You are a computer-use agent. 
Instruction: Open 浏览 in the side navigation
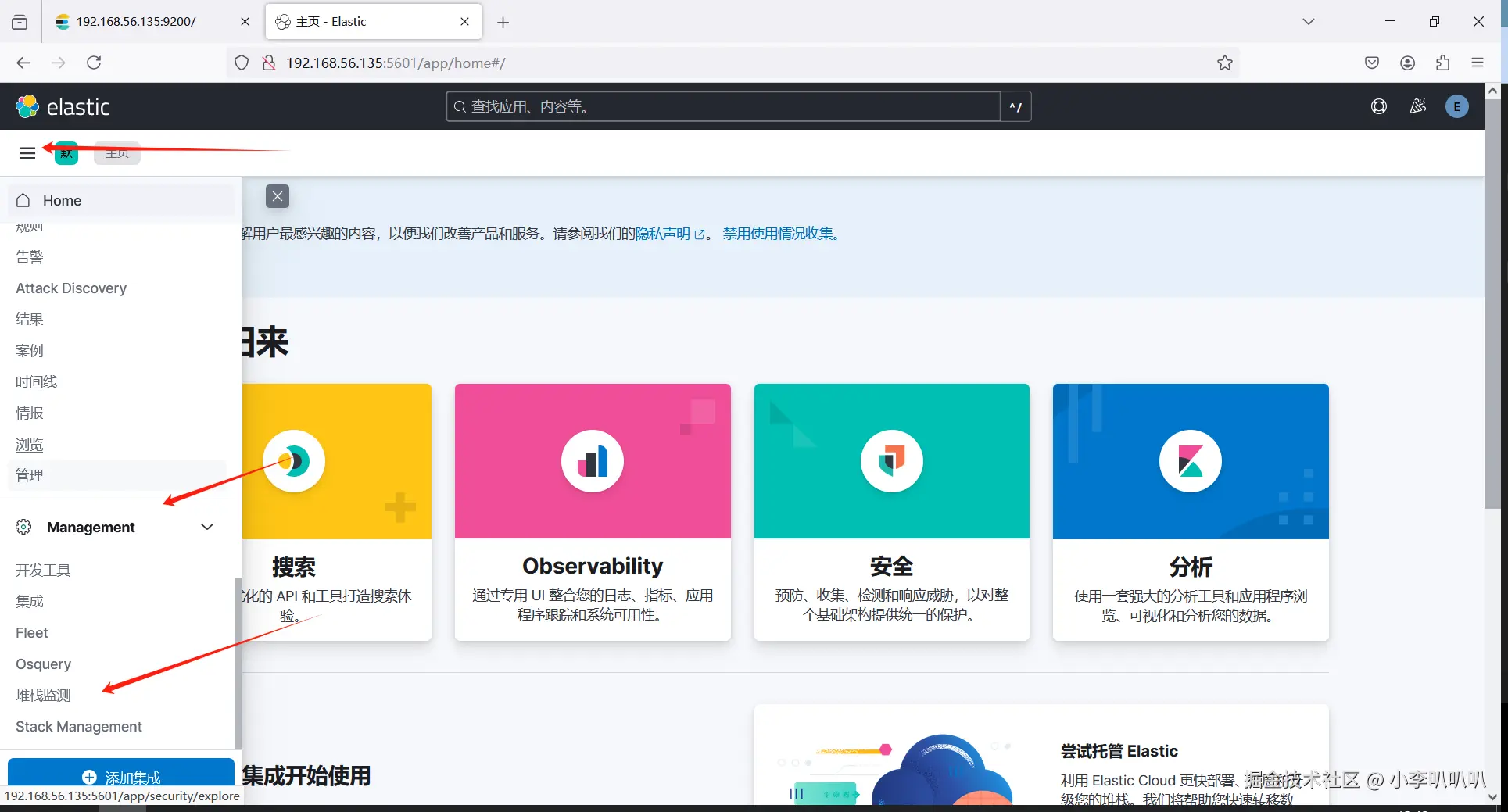point(30,445)
